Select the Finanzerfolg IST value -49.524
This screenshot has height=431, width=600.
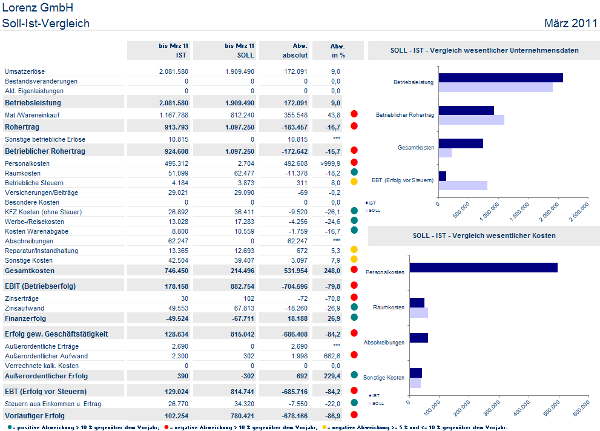176,318
